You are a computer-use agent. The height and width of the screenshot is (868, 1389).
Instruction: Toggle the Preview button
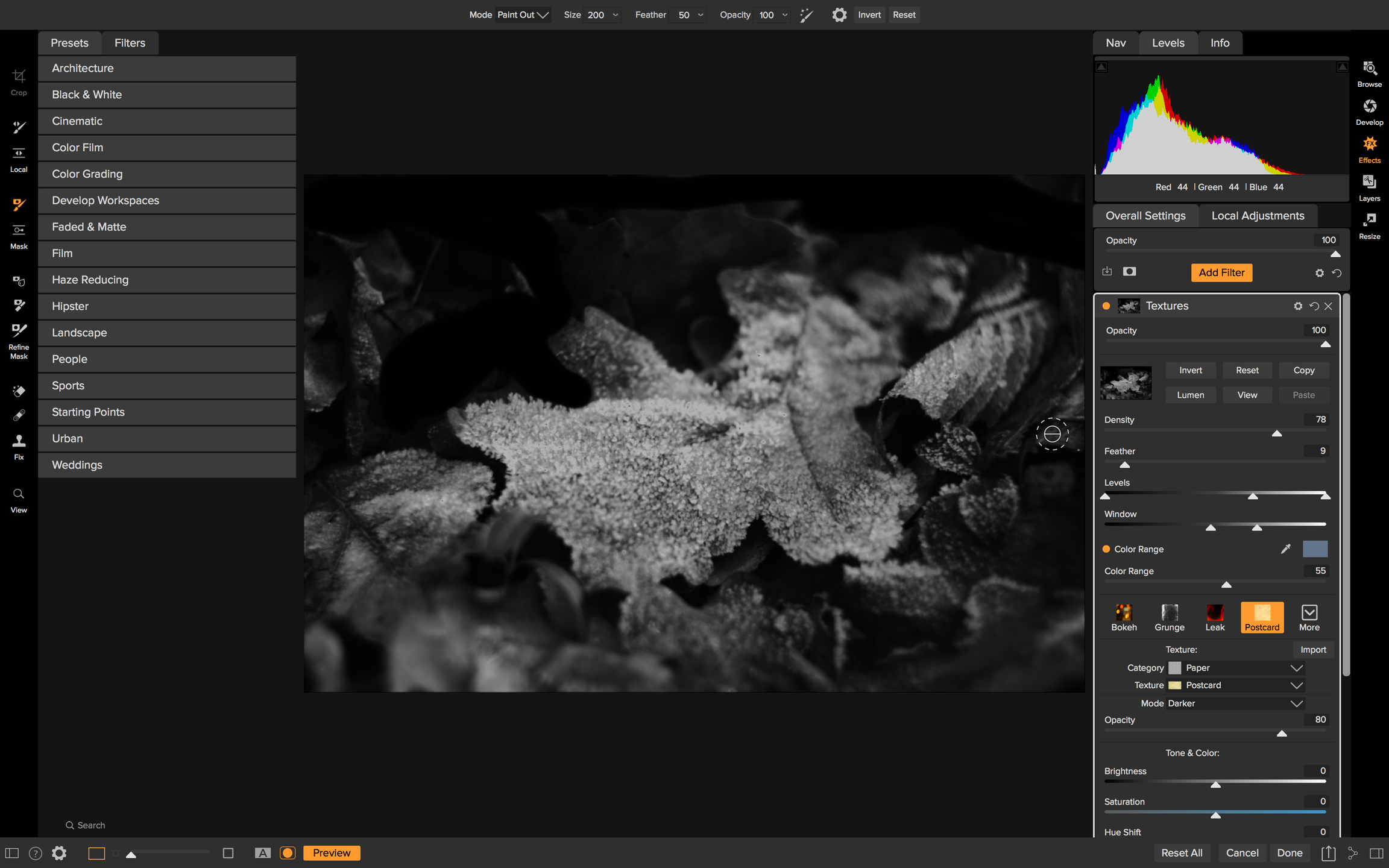(331, 852)
